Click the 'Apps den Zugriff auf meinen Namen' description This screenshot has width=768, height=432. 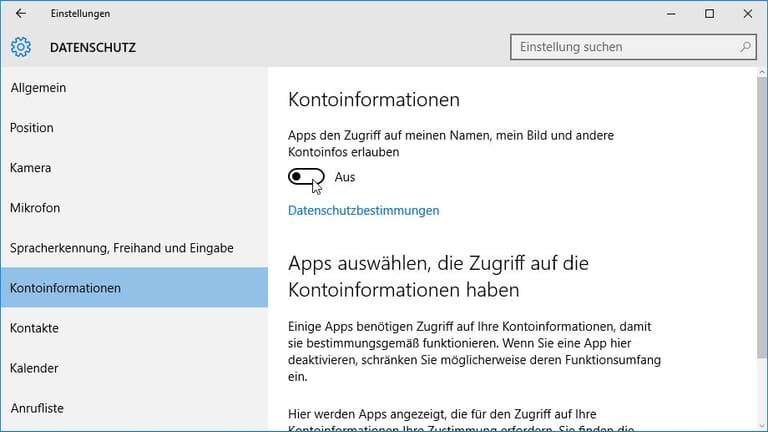point(451,144)
